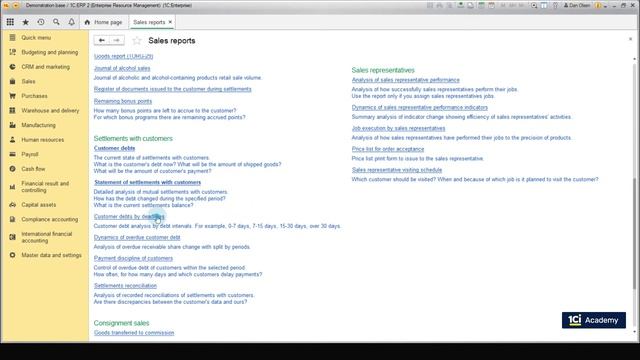The height and width of the screenshot is (360, 640).
Task: Open the Human resources section
Action: coord(42,140)
